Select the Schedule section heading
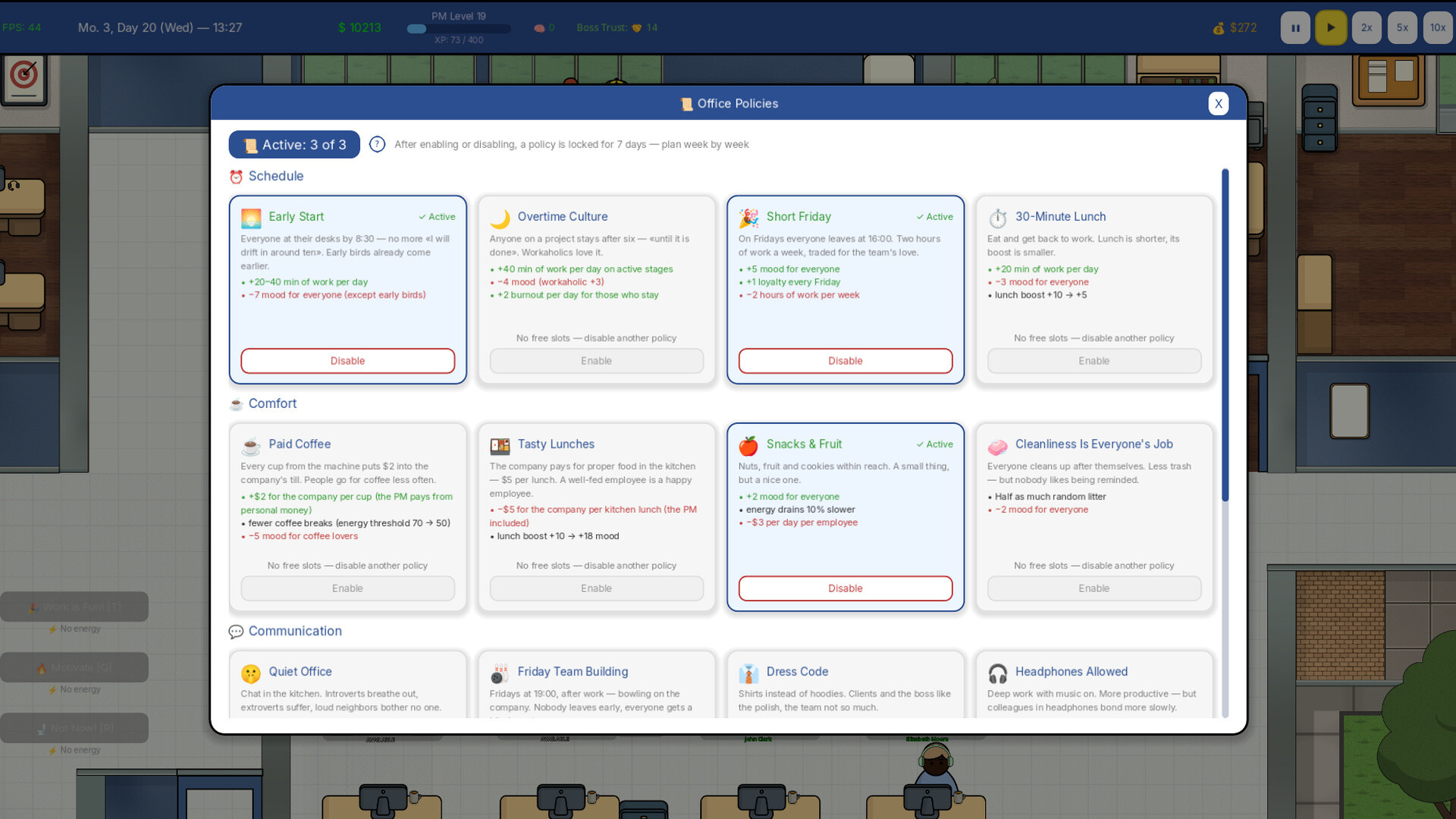The image size is (1456, 819). click(x=275, y=176)
